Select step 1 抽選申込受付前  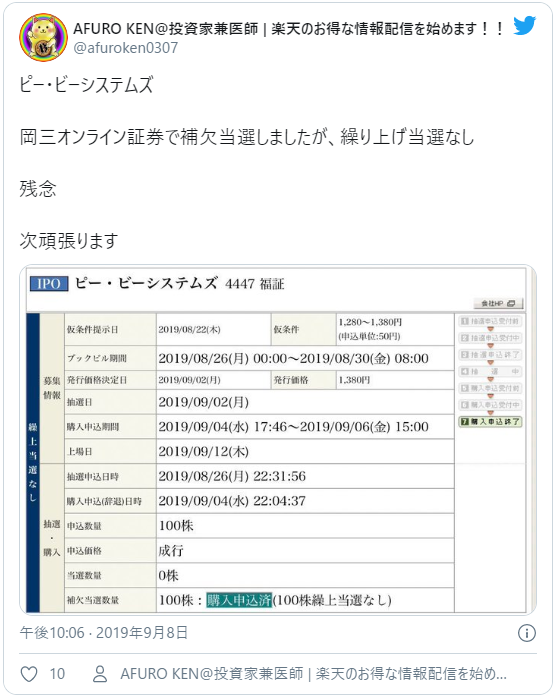490,321
